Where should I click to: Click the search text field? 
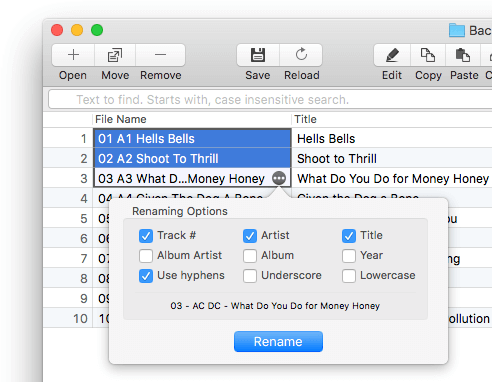tap(270, 99)
